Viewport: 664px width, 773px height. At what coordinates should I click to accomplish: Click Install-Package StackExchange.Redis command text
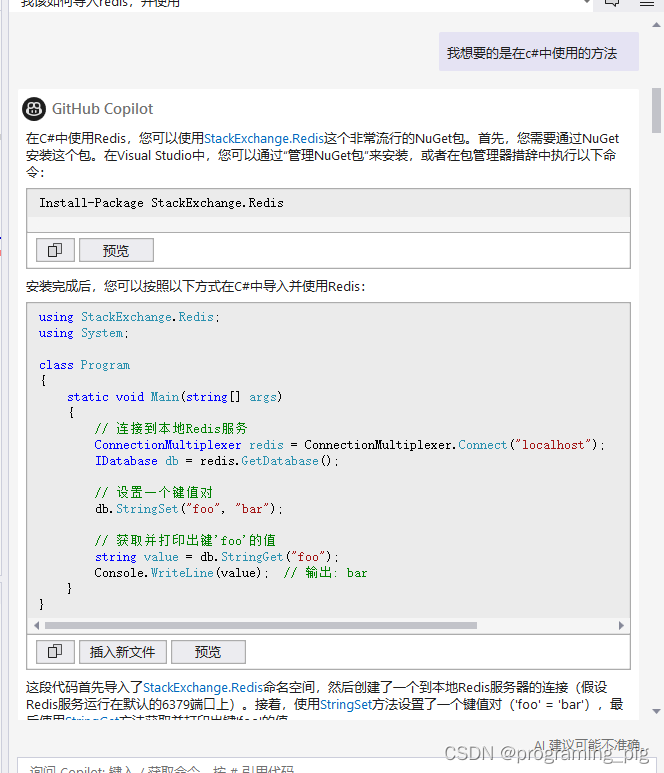coord(161,203)
